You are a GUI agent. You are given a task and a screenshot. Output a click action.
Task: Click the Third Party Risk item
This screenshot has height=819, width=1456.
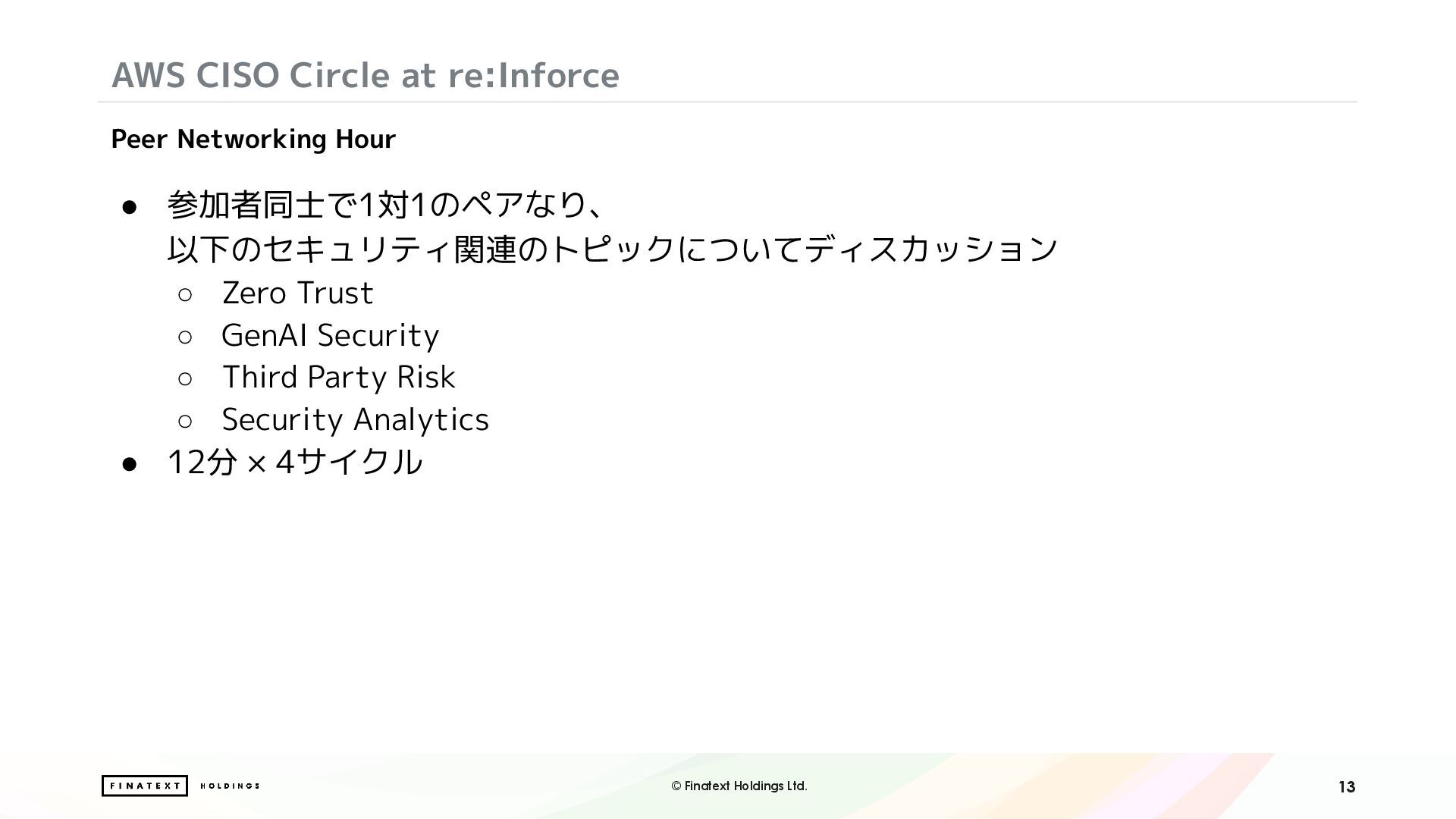coord(338,378)
